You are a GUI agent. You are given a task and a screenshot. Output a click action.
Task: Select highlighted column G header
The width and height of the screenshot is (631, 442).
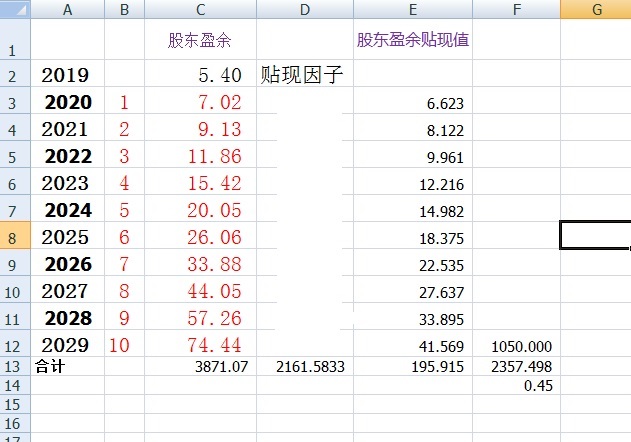tap(596, 9)
